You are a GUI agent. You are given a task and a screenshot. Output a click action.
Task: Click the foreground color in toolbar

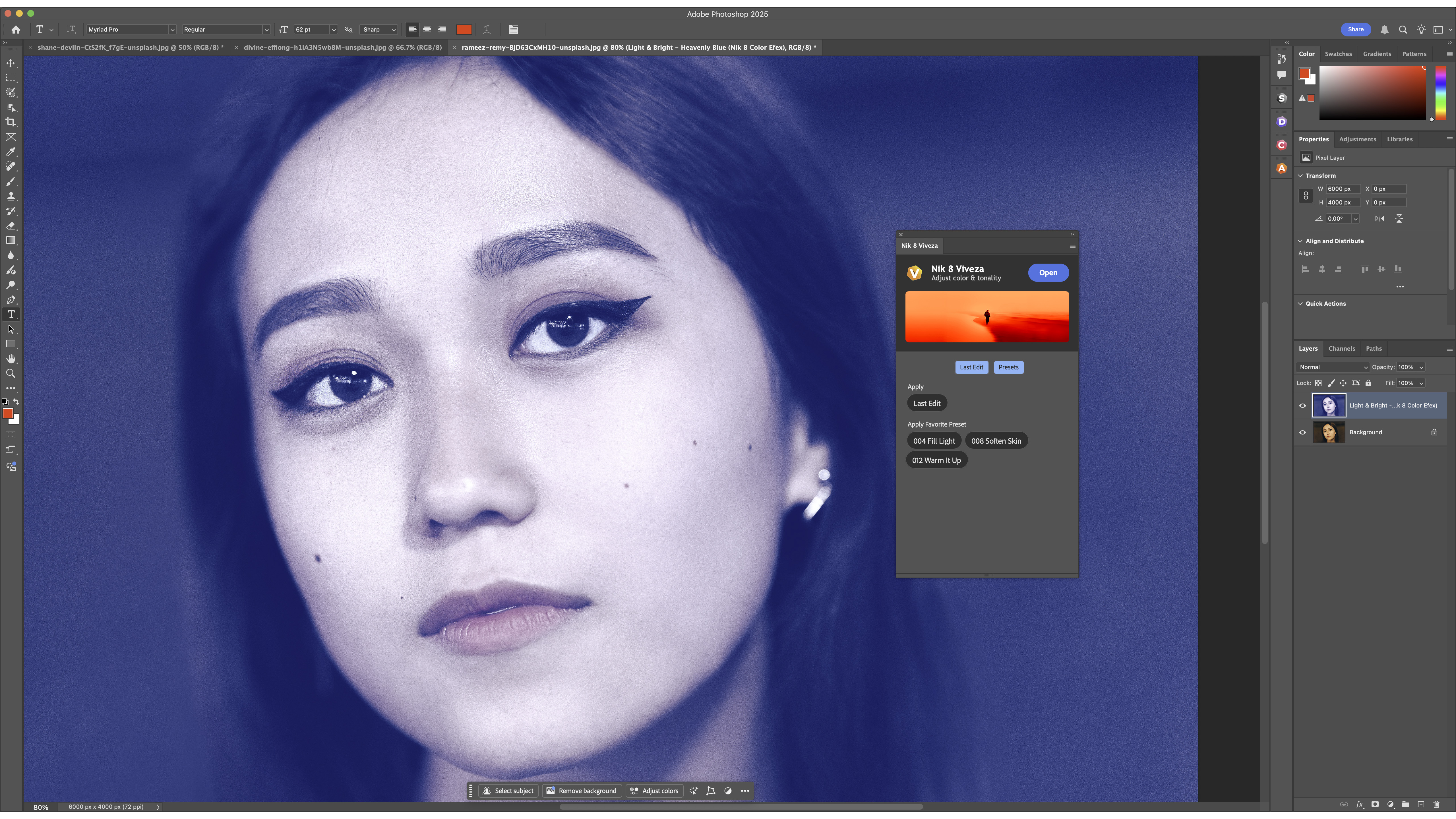click(x=8, y=414)
